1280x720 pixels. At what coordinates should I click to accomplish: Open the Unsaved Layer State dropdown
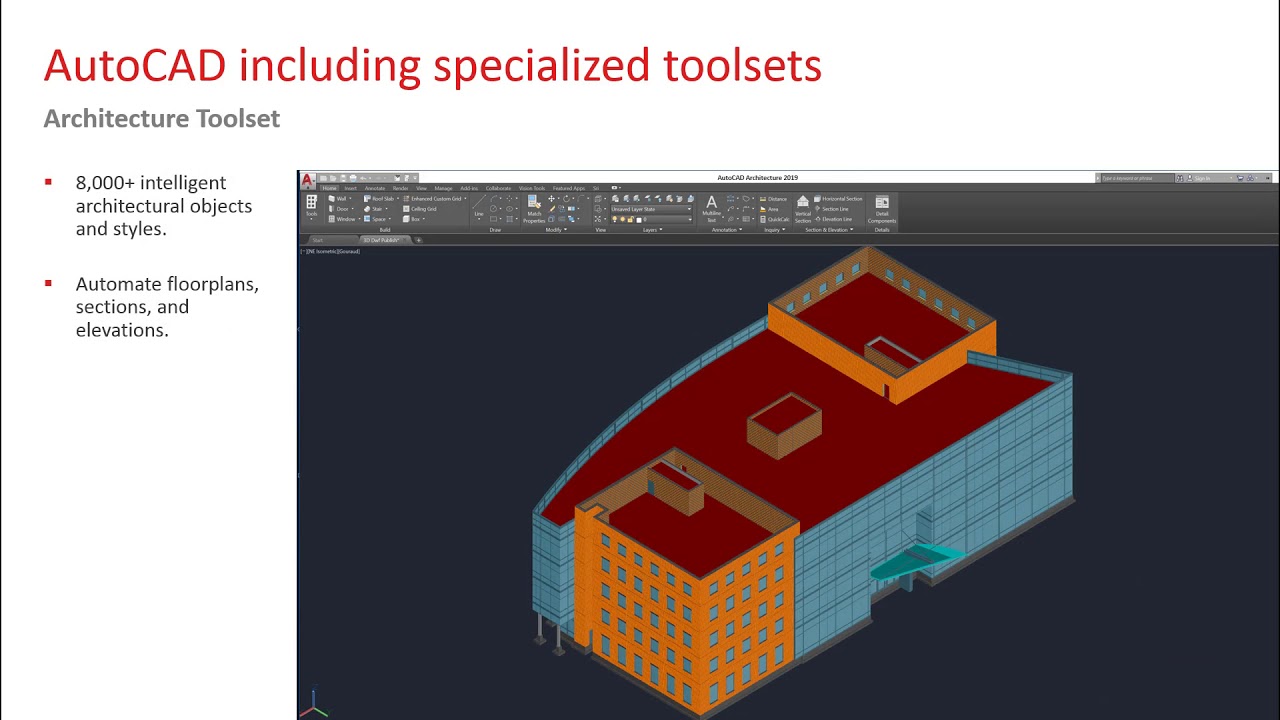point(652,209)
